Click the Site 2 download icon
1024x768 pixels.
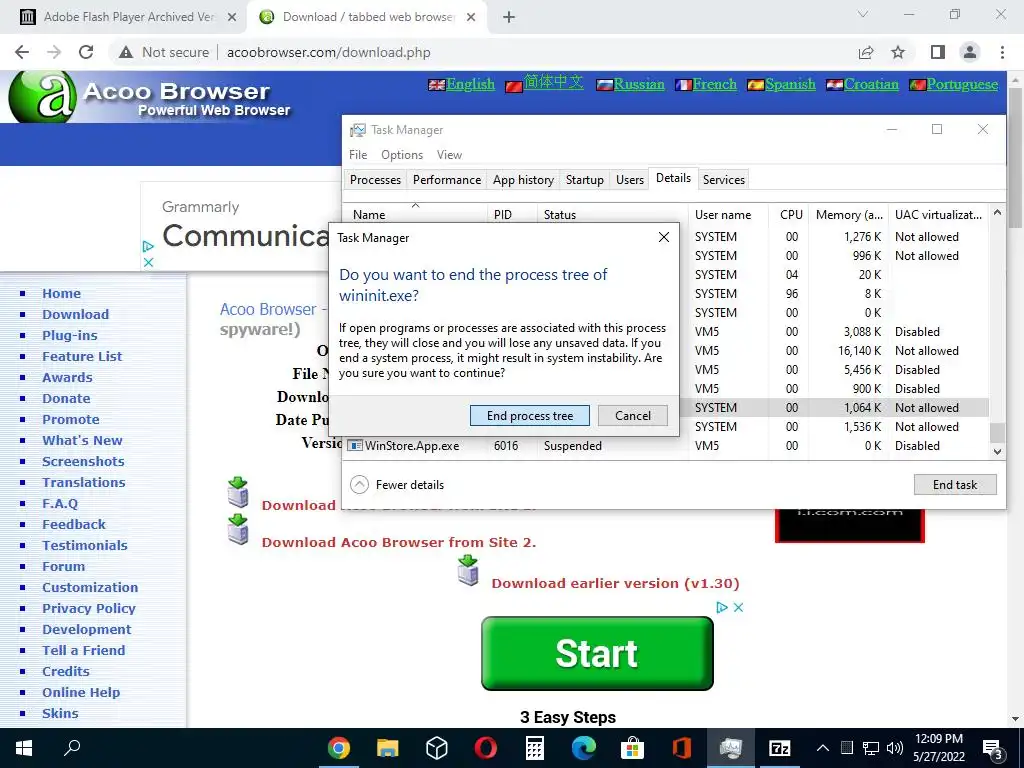click(x=238, y=529)
